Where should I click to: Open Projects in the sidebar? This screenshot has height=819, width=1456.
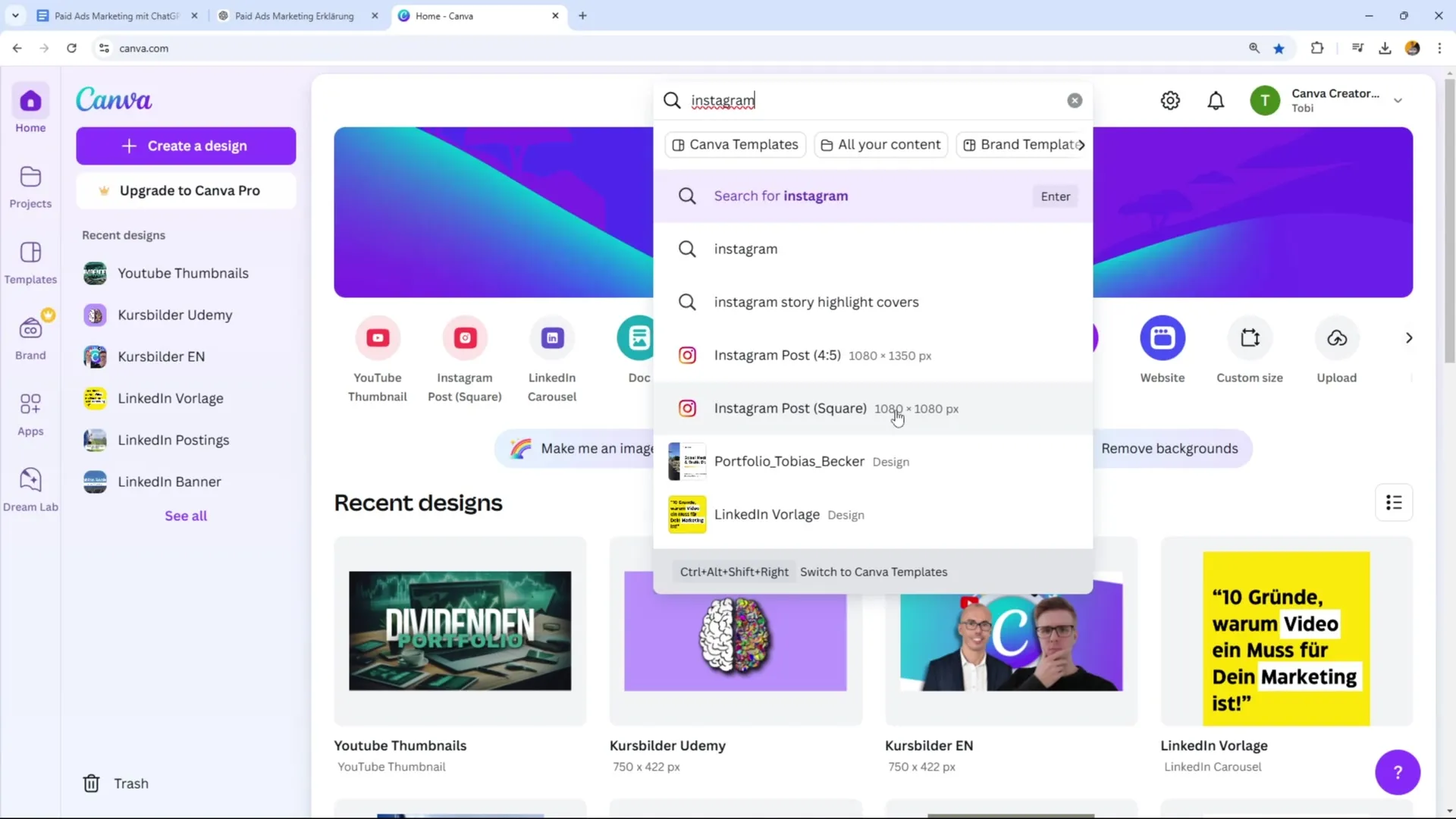click(30, 187)
